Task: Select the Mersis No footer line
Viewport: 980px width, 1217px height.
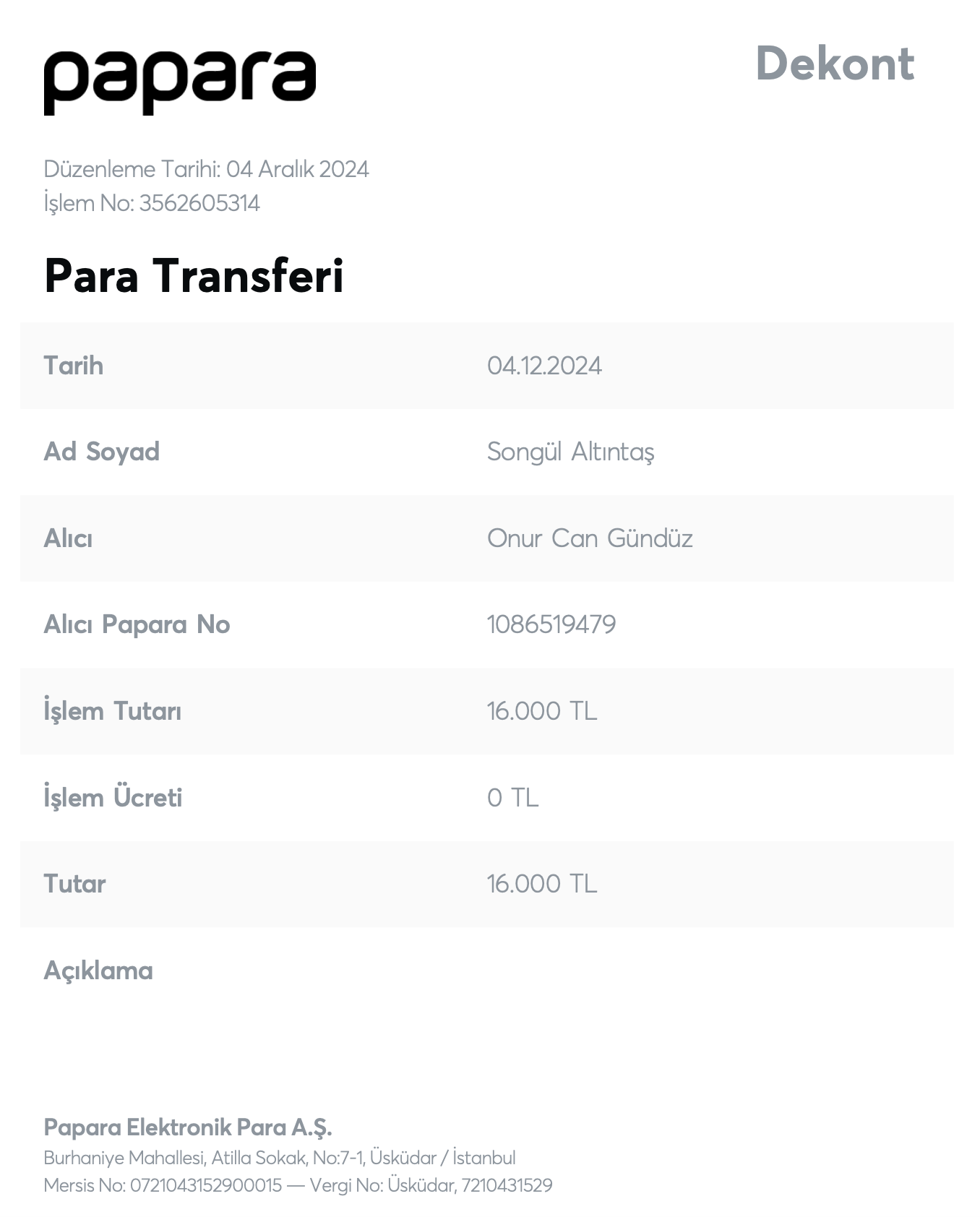Action: (x=298, y=1186)
